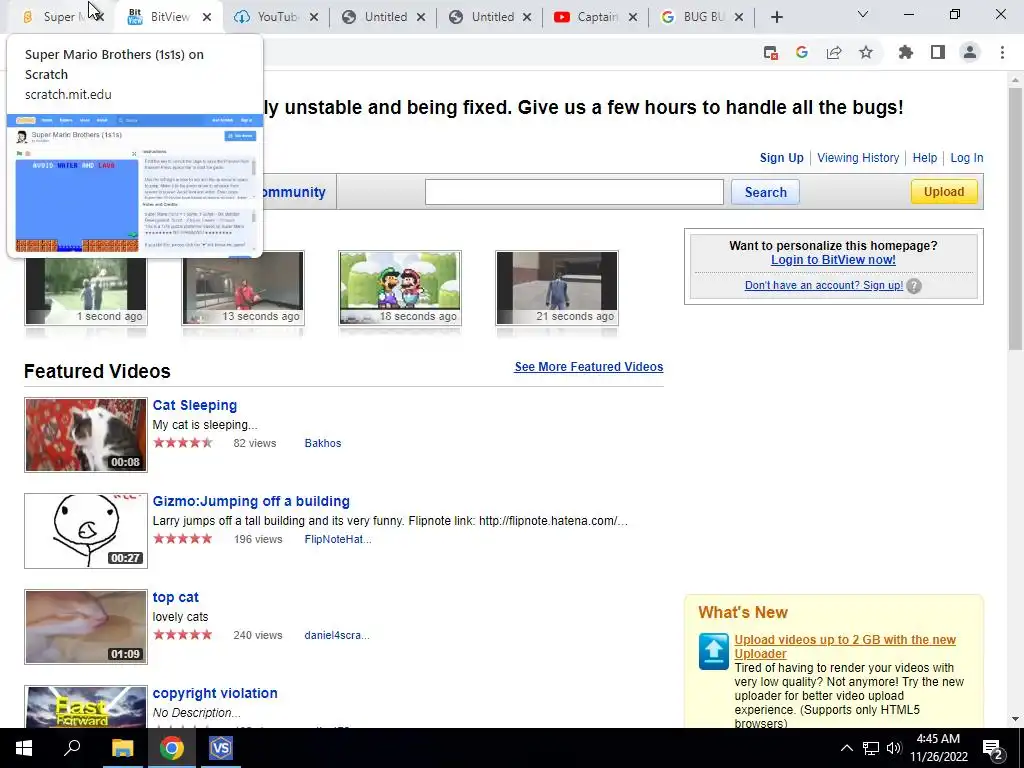Close the YouTube downloader tab
1024x768 pixels.
click(314, 17)
